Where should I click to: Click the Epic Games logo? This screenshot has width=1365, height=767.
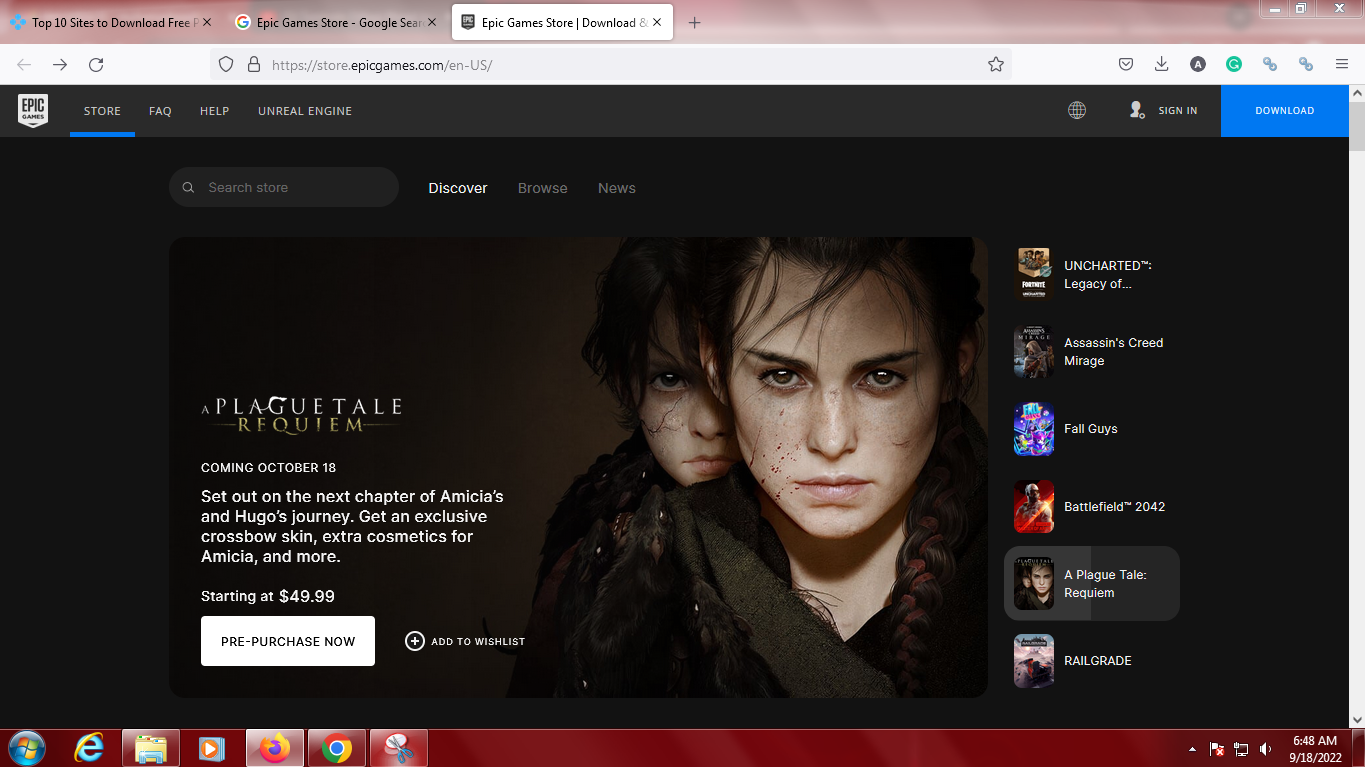pyautogui.click(x=33, y=110)
